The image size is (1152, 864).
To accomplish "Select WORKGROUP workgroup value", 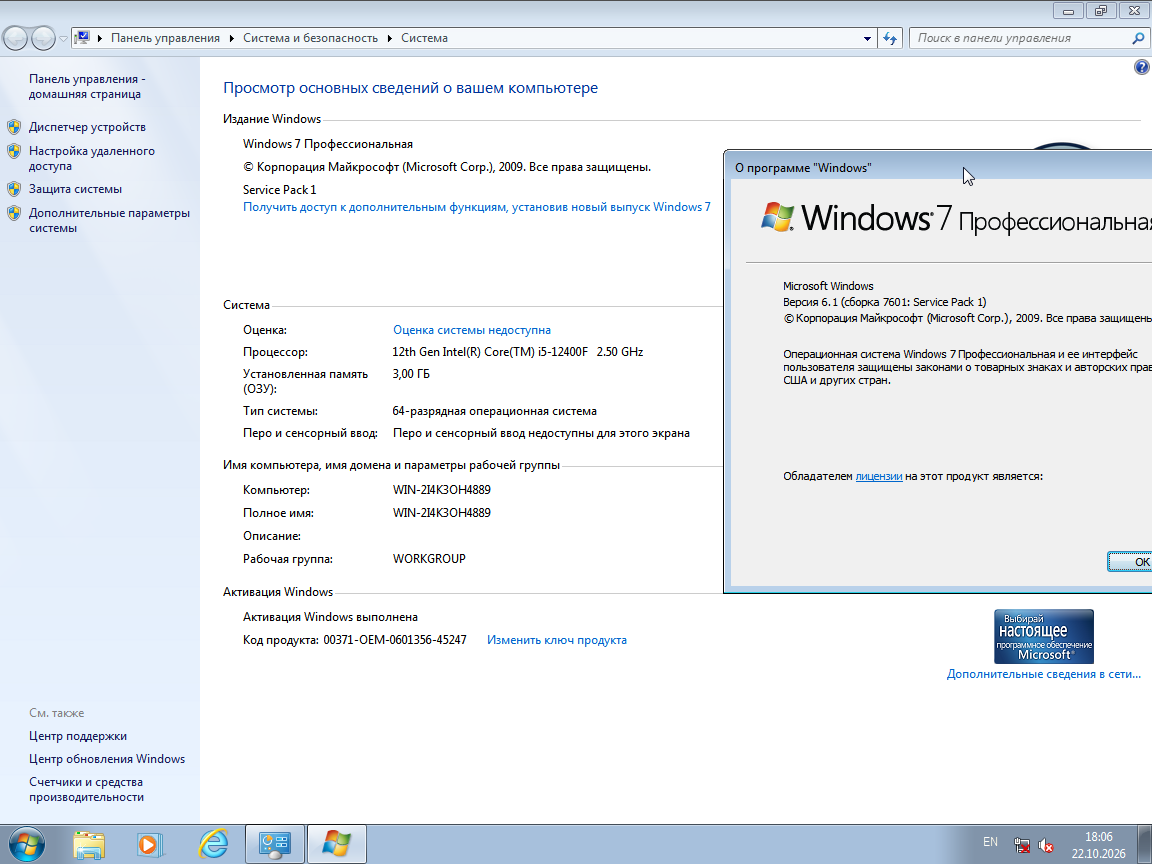I will pos(429,559).
